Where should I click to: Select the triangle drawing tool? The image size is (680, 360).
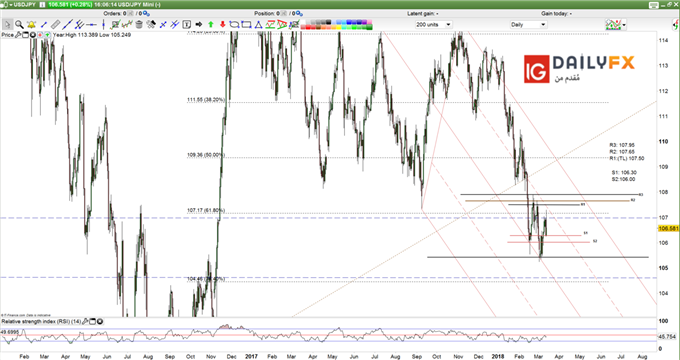click(258, 24)
